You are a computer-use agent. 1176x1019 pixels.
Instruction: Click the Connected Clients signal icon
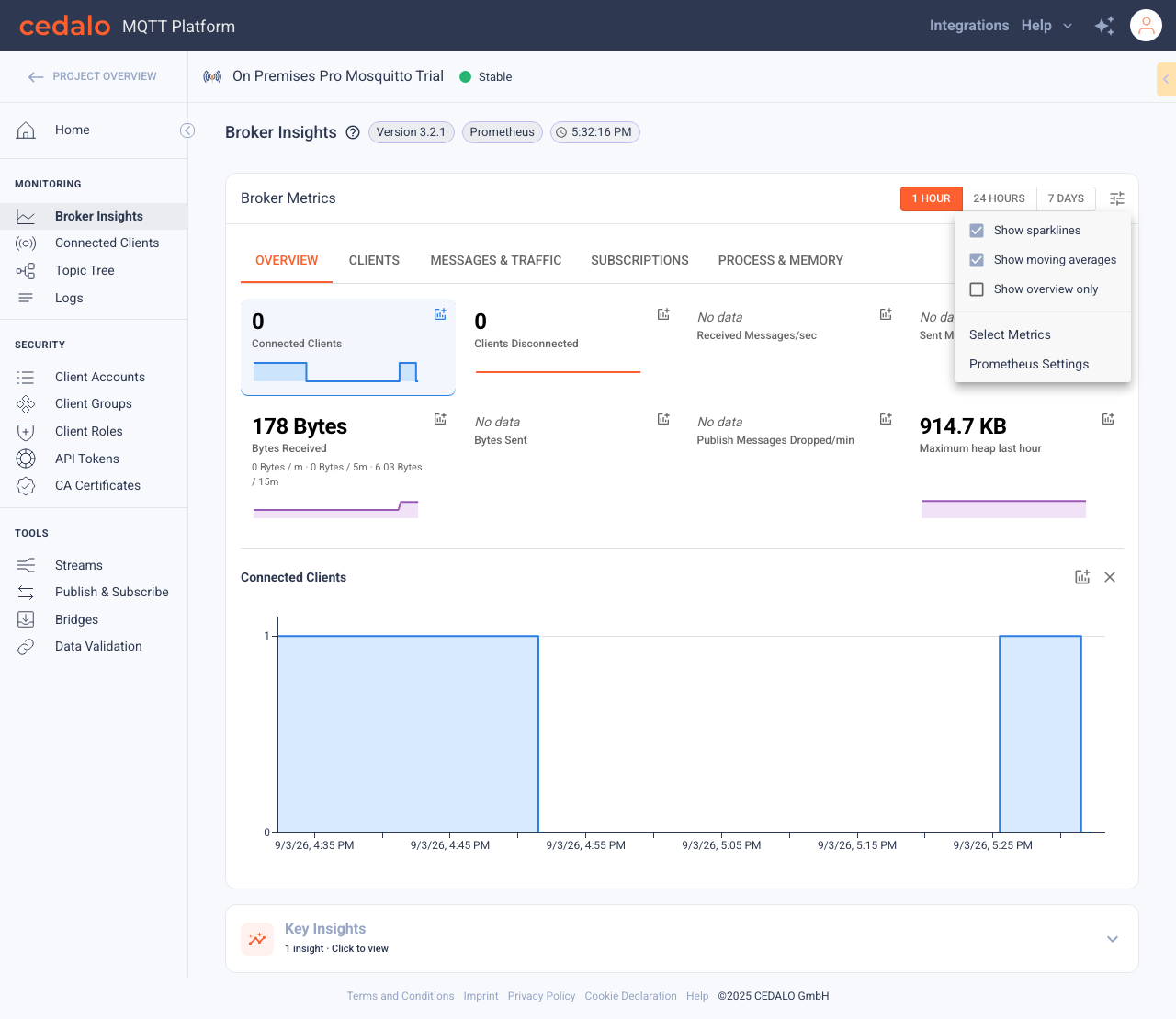26,243
